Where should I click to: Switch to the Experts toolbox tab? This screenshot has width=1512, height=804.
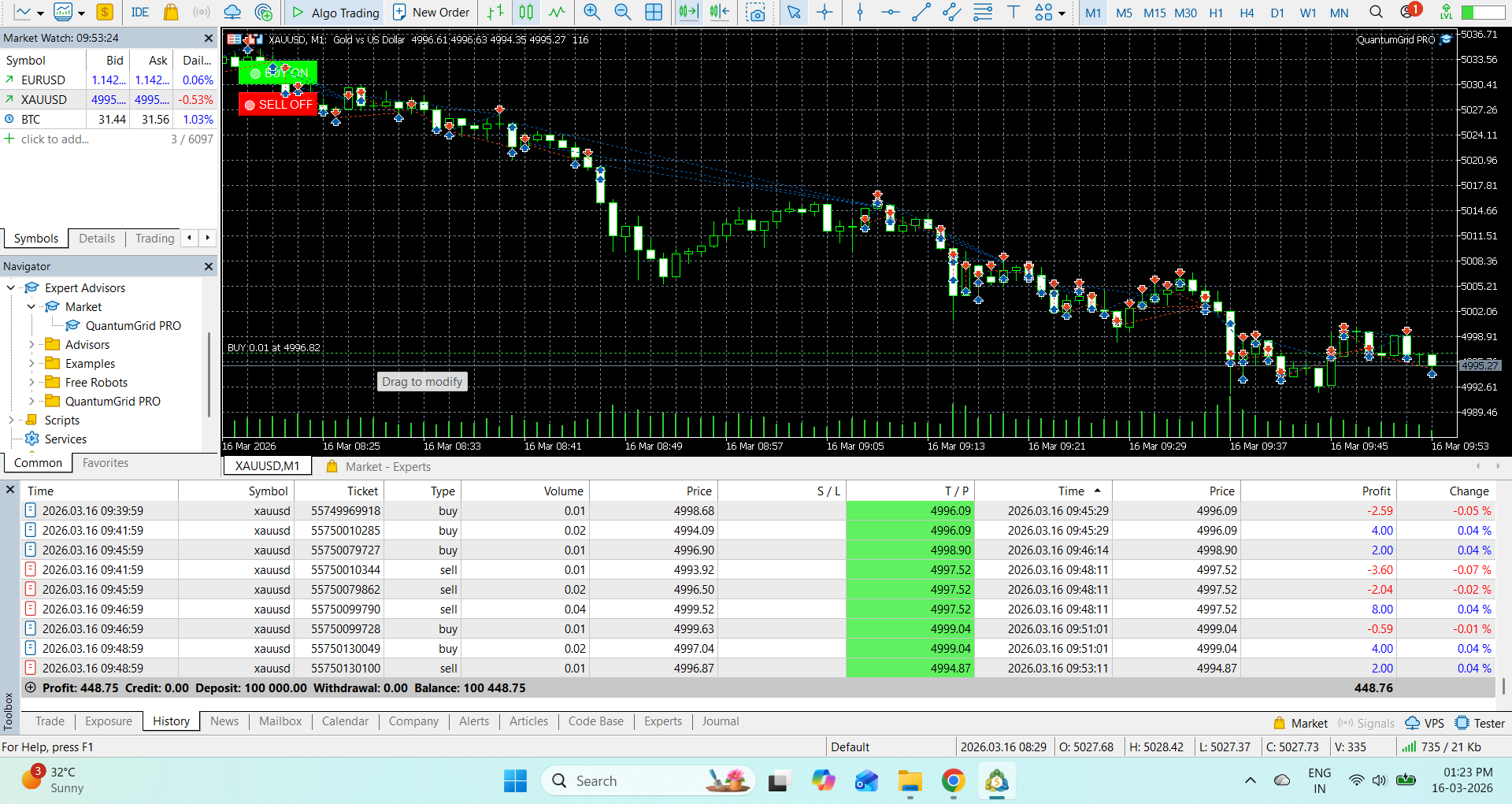663,721
